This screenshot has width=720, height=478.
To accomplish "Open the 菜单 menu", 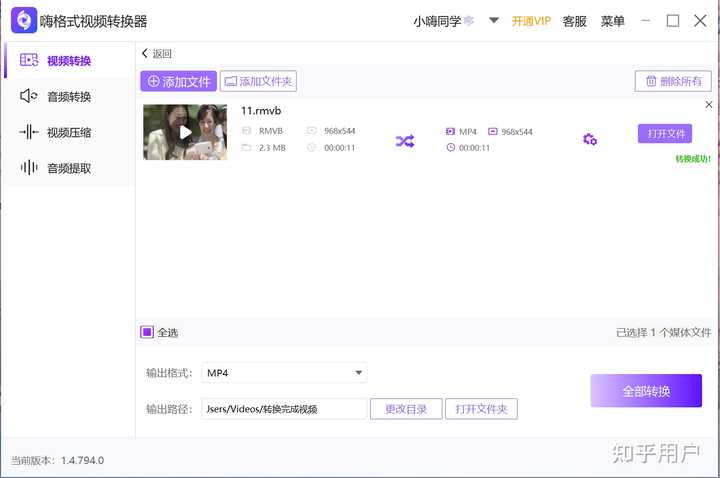I will pyautogui.click(x=613, y=21).
